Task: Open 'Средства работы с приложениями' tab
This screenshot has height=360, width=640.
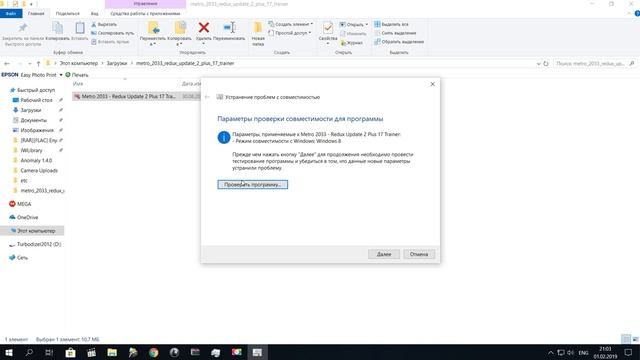Action: (x=145, y=13)
